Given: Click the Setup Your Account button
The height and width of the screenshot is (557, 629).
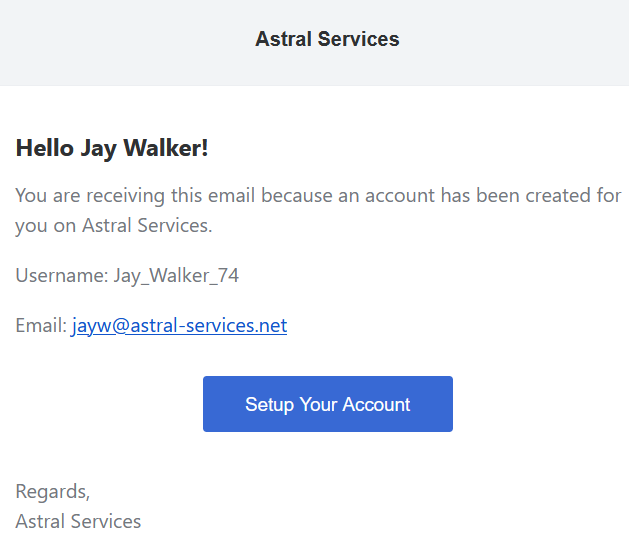Looking at the screenshot, I should pos(327,404).
